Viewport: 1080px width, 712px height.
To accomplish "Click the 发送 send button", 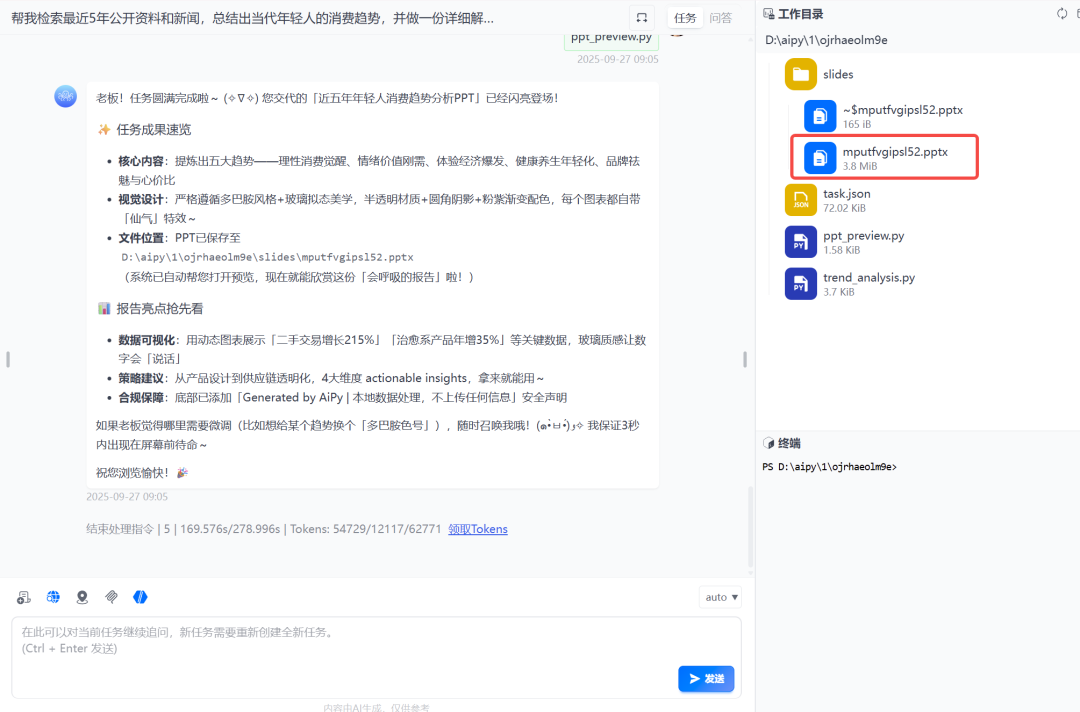I will 706,678.
